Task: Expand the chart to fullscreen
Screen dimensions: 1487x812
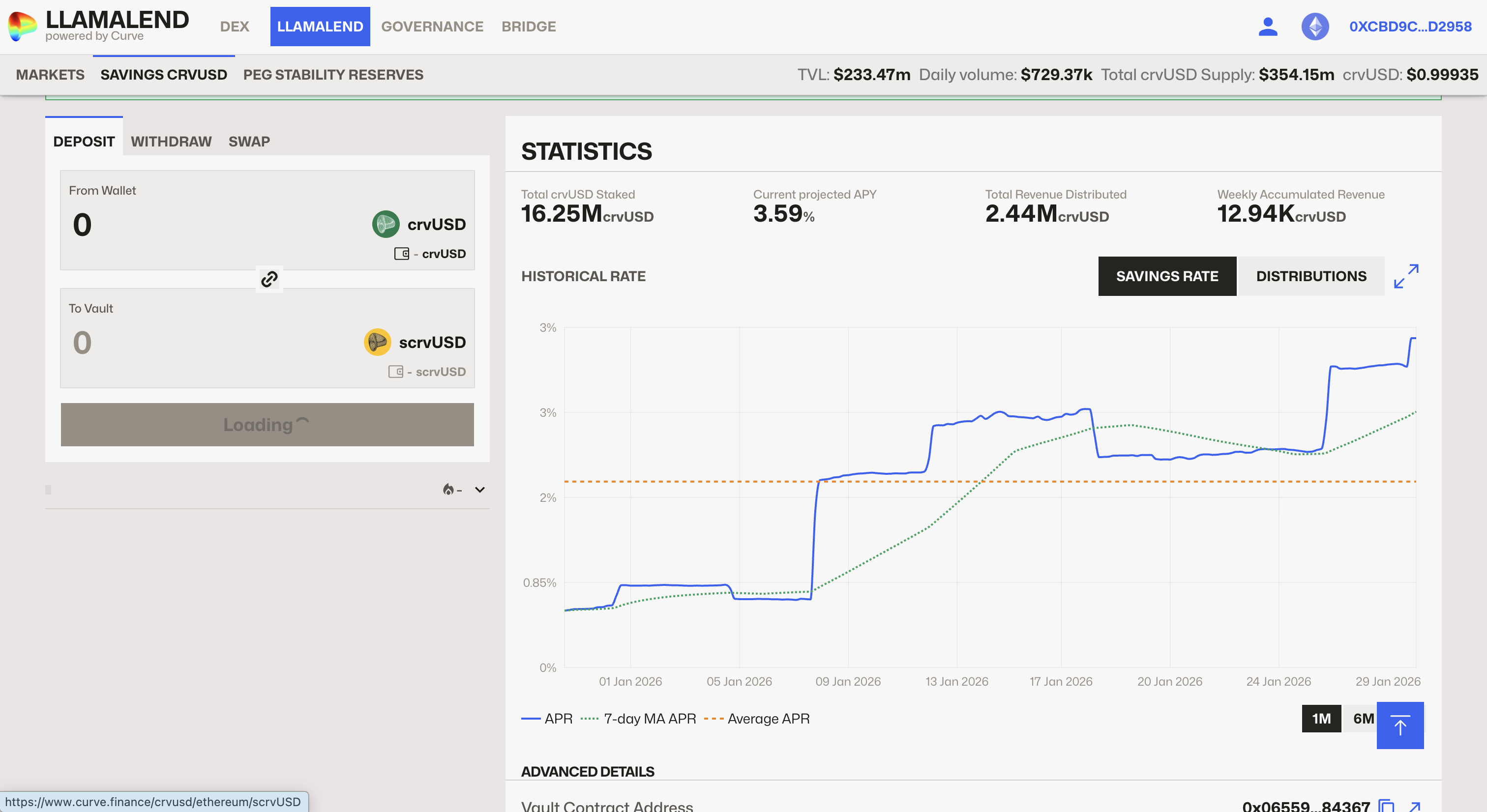Action: [1405, 276]
